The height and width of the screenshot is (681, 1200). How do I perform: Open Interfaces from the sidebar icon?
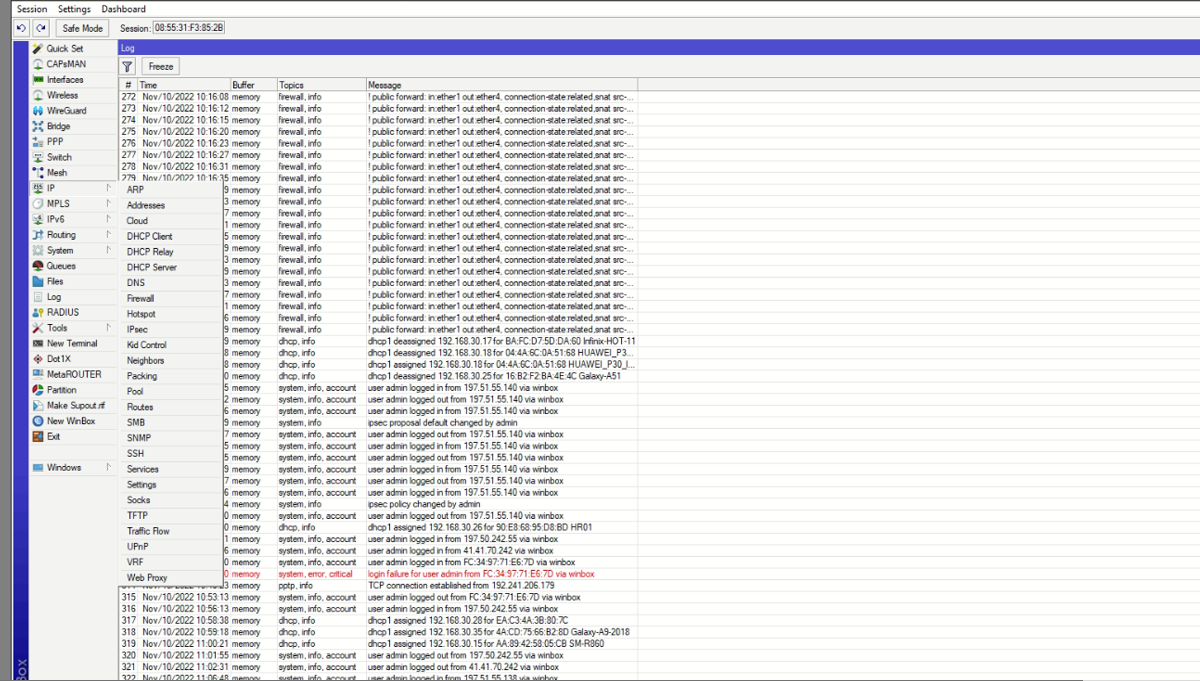pos(37,80)
